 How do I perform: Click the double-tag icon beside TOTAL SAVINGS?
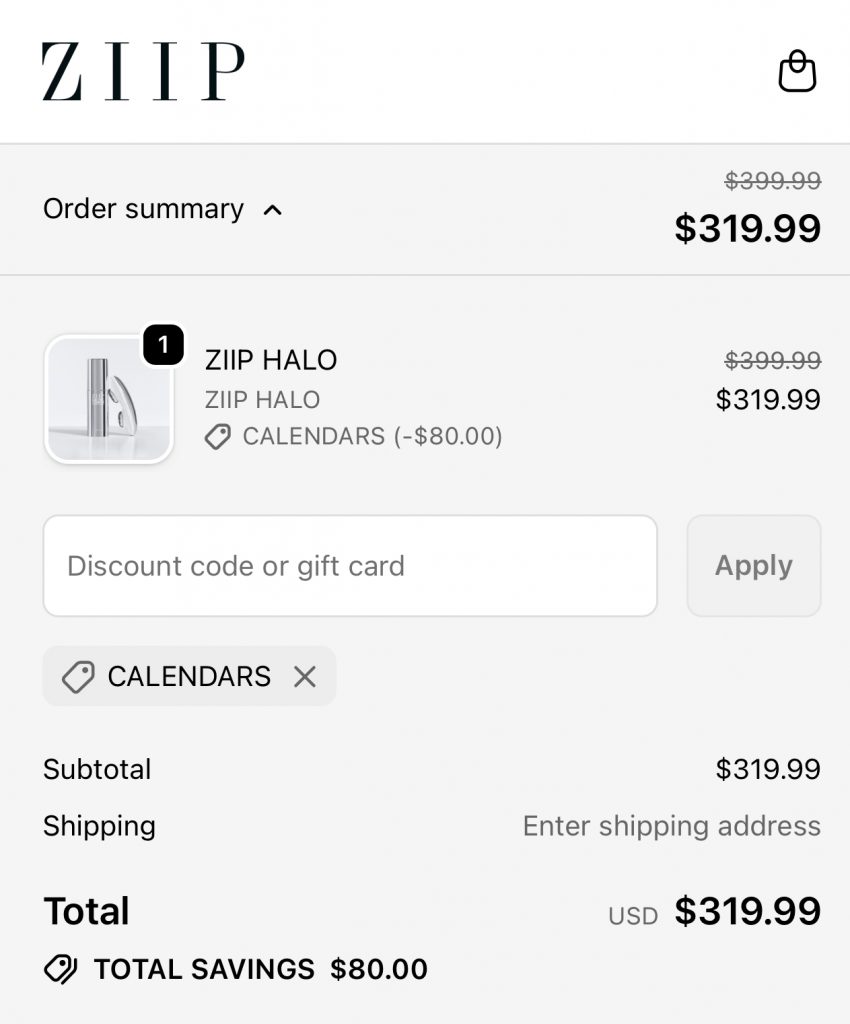[61, 969]
